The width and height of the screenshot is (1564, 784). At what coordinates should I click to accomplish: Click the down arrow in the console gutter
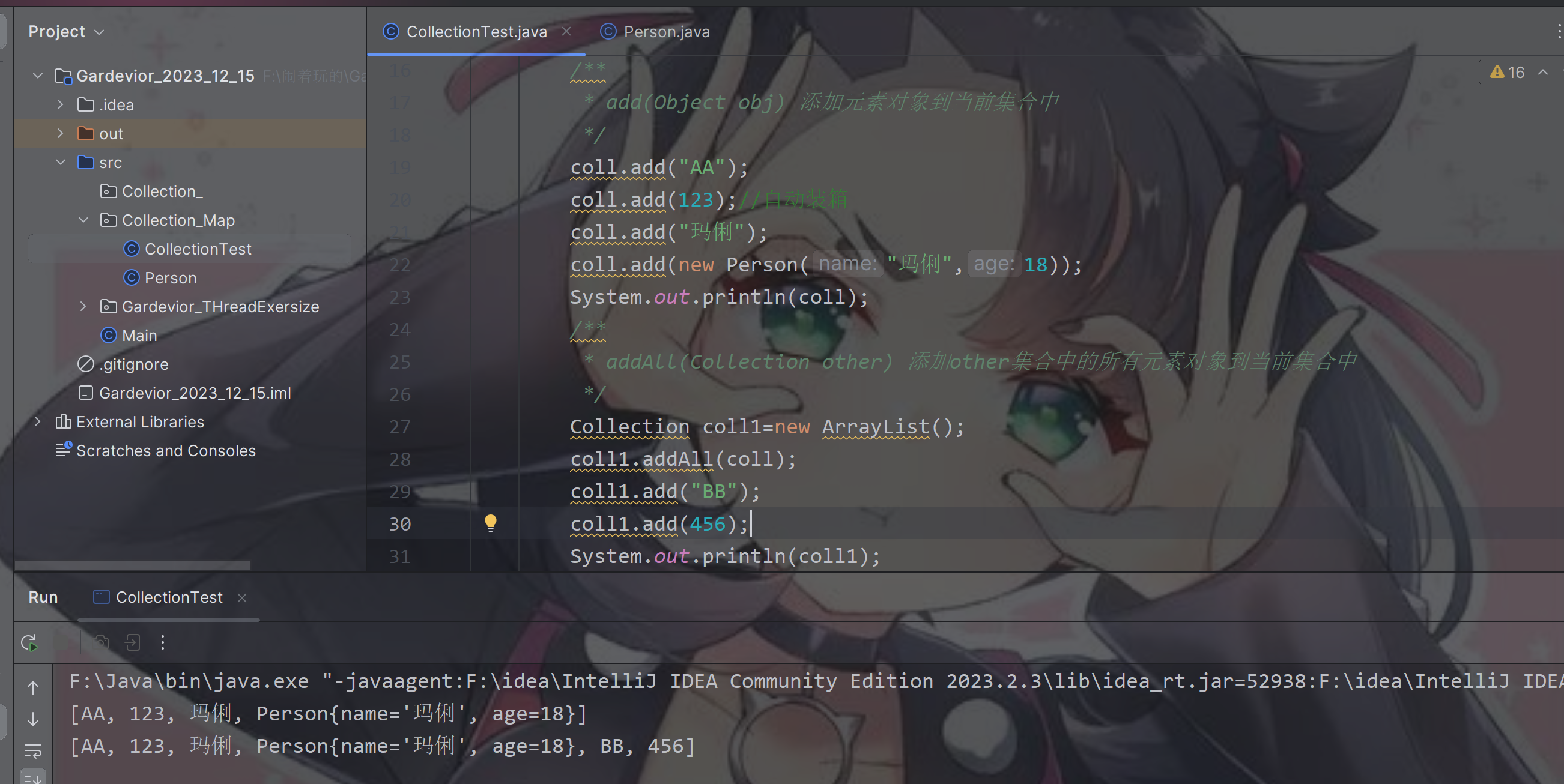click(x=34, y=720)
